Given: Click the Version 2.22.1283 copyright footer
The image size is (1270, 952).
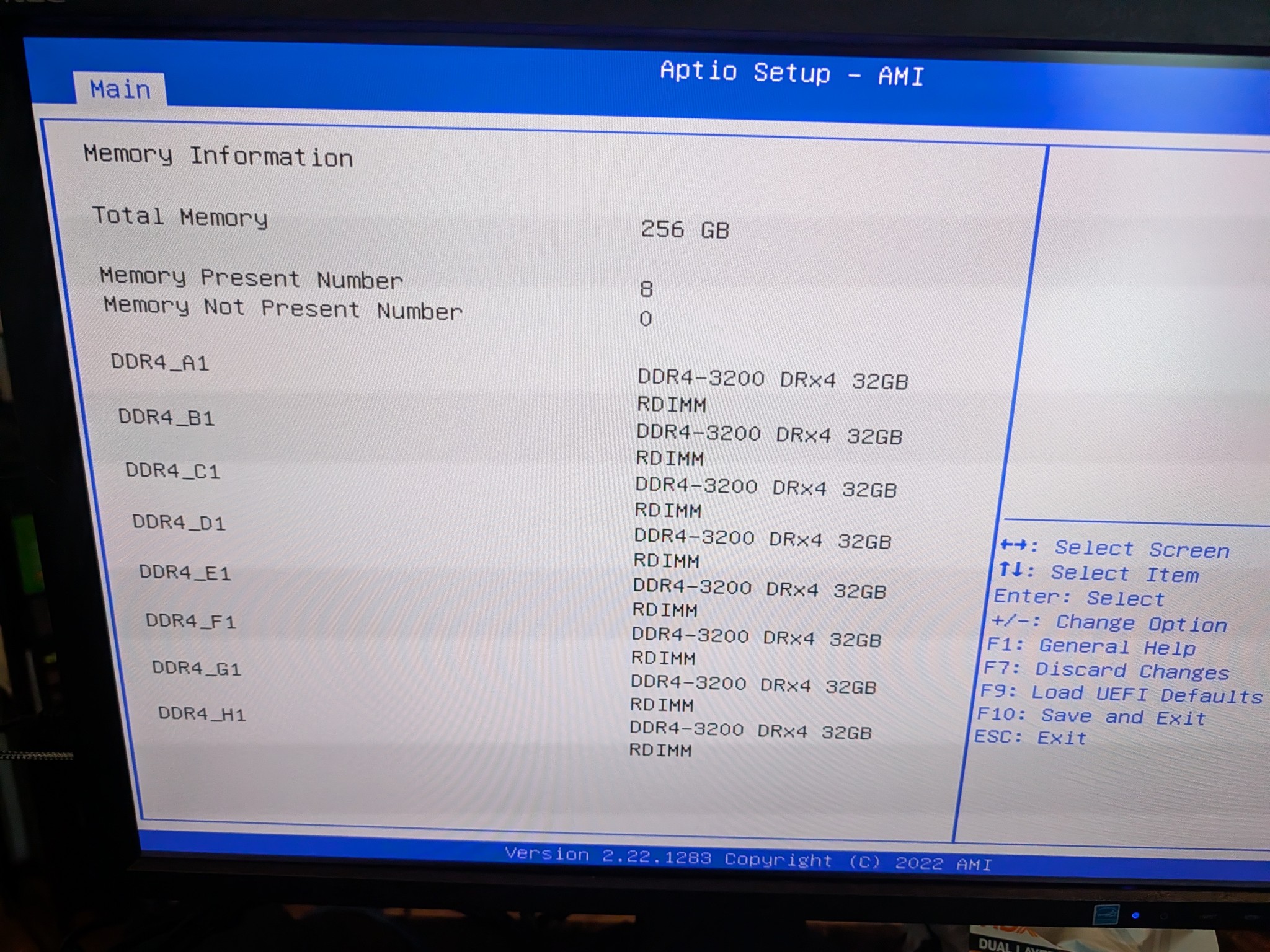Looking at the screenshot, I should pyautogui.click(x=748, y=859).
